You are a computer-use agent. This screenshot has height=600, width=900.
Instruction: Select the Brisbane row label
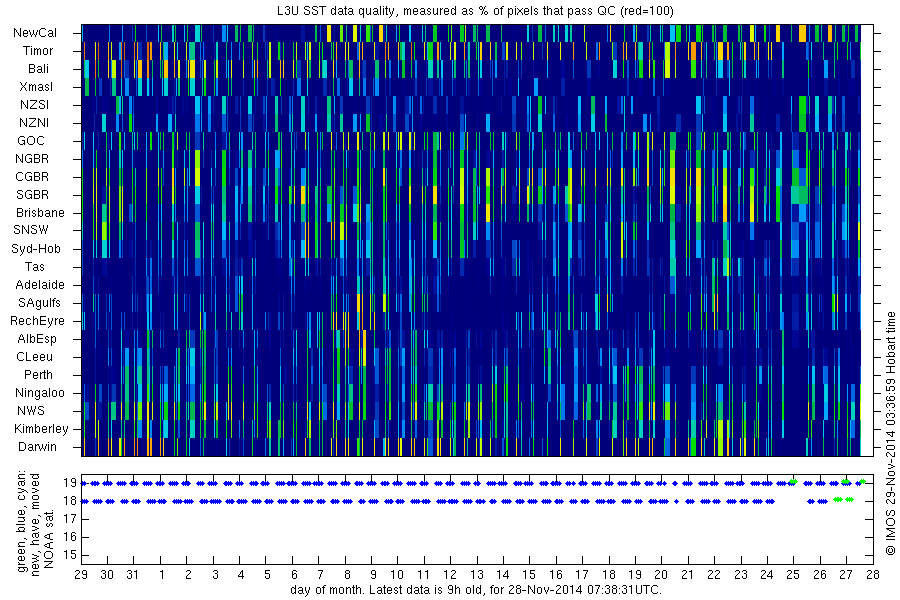click(40, 212)
